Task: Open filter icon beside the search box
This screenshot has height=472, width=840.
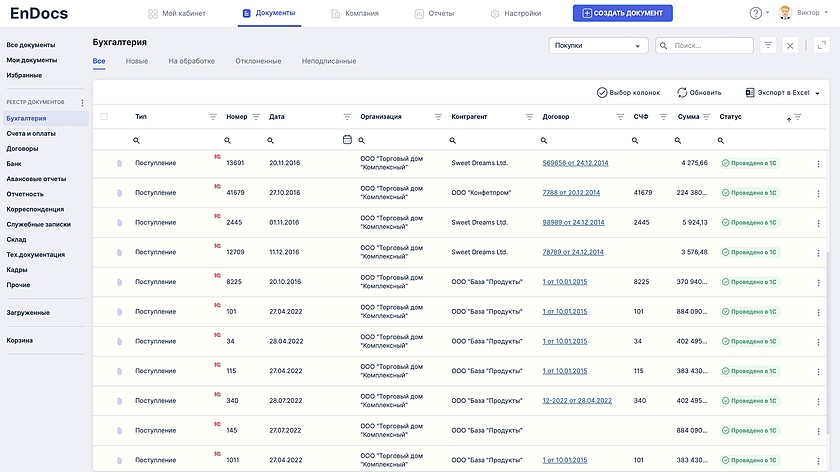Action: coord(768,45)
